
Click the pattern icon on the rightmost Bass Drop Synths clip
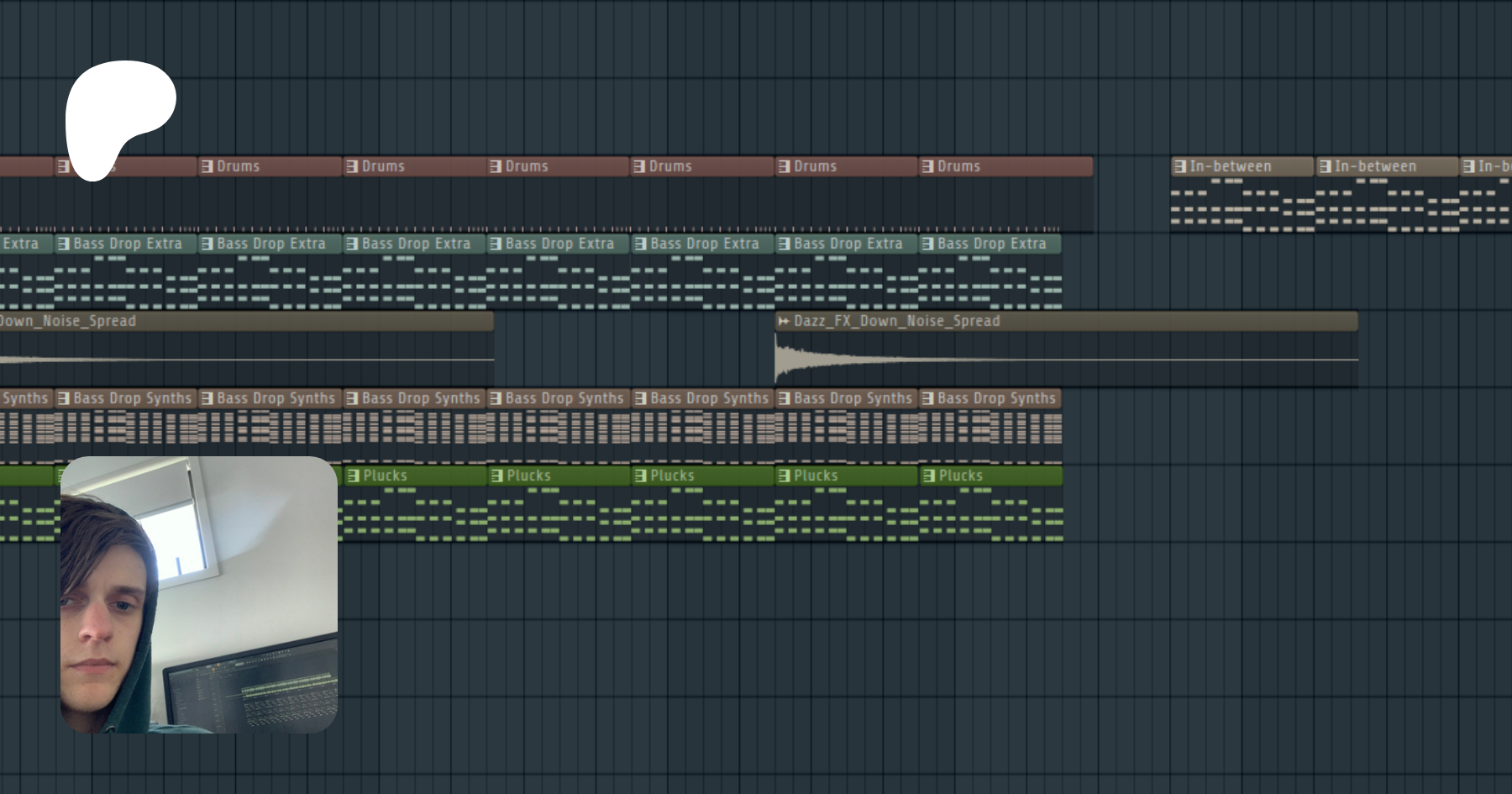coord(927,398)
